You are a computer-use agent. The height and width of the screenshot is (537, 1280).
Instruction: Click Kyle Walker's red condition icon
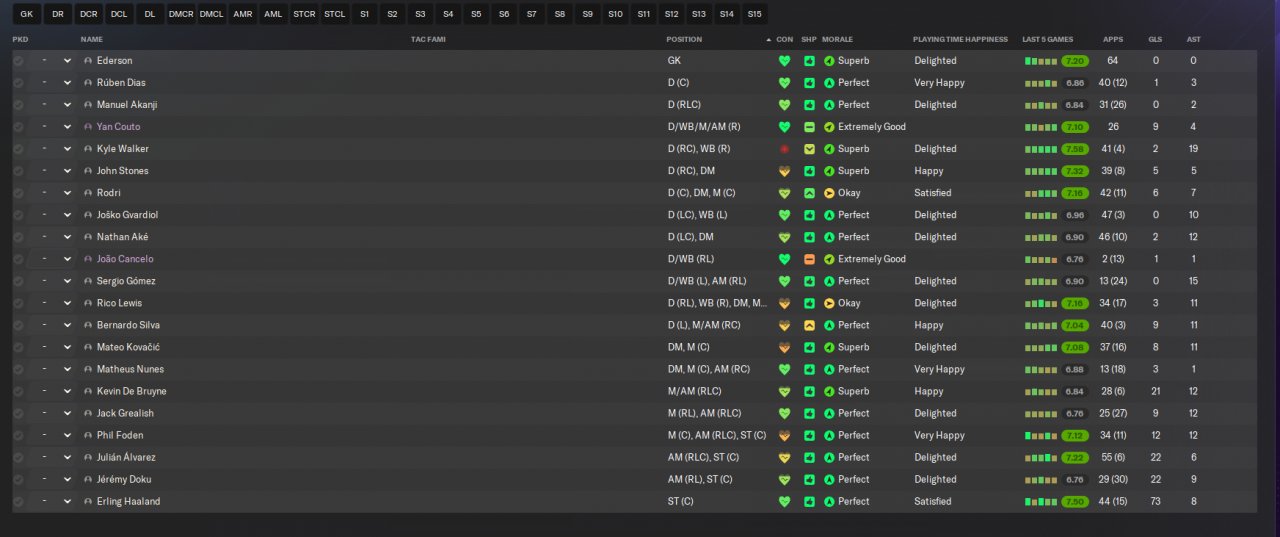click(784, 149)
